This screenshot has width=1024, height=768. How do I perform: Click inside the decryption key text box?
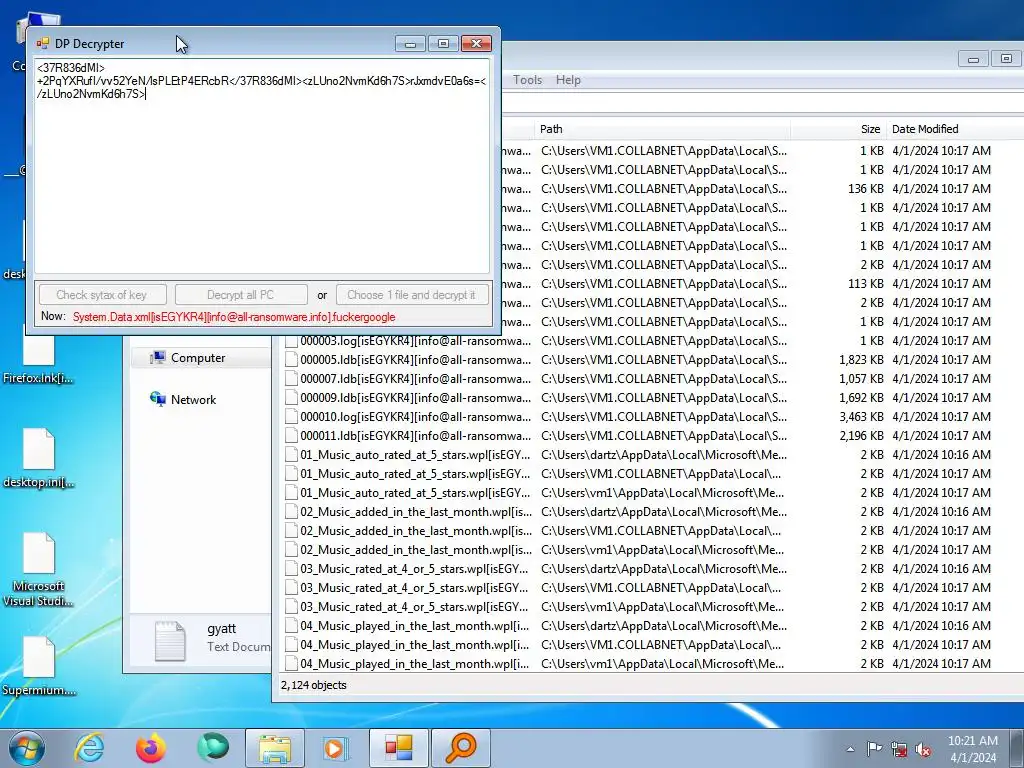tap(261, 167)
